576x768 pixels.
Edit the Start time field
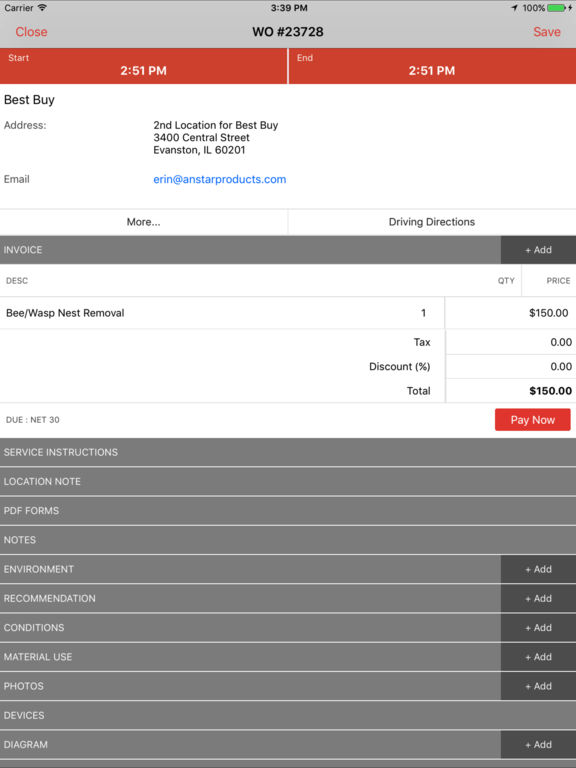(144, 66)
